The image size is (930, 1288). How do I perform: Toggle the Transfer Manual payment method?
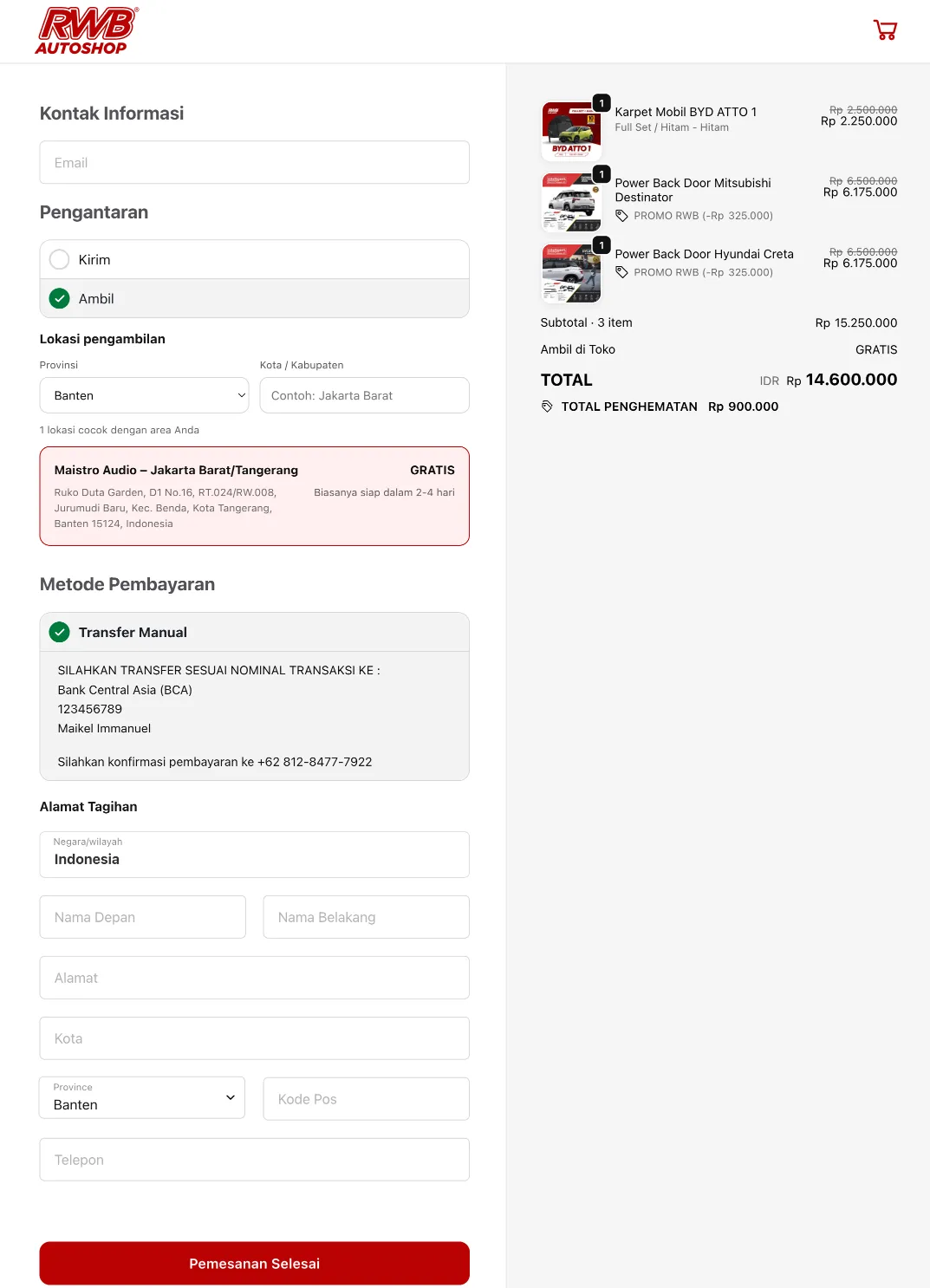(254, 632)
